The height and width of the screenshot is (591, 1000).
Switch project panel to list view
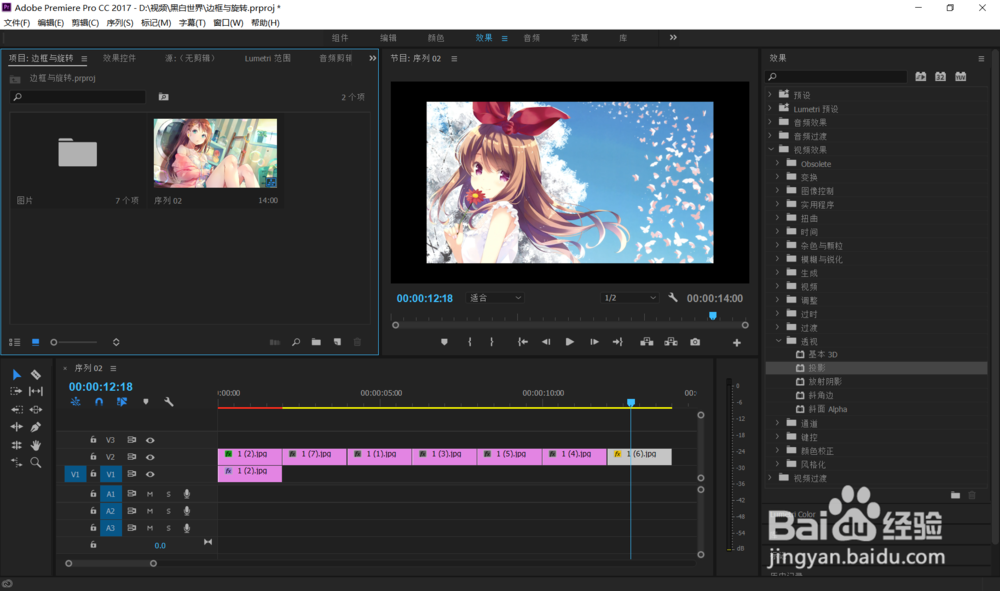15,342
